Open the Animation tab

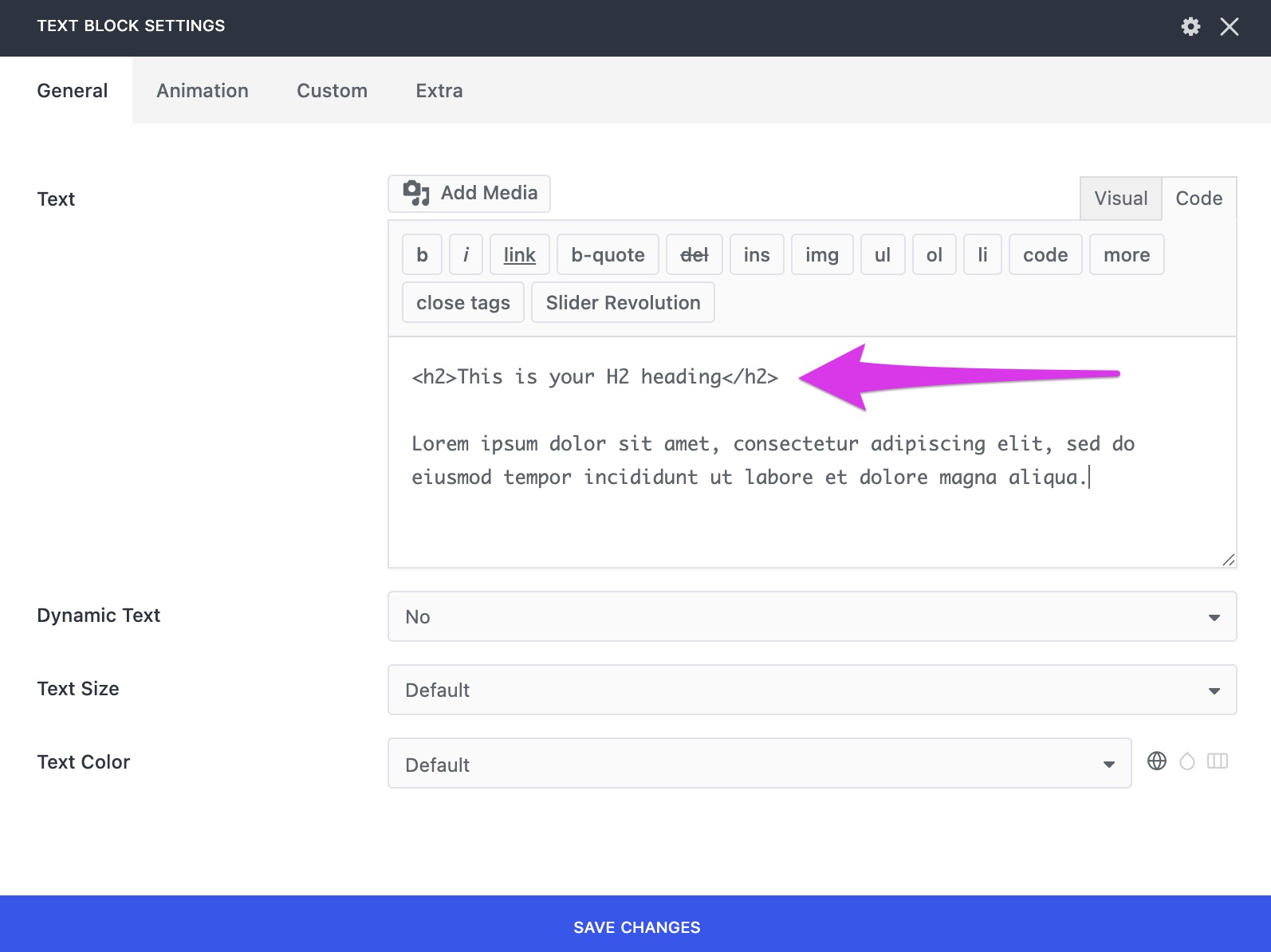(x=203, y=90)
